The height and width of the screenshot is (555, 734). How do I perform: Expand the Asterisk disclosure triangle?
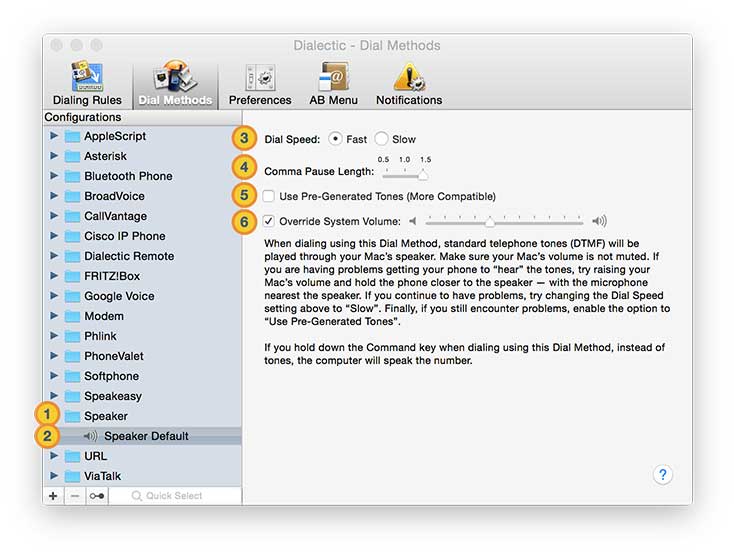coord(54,156)
